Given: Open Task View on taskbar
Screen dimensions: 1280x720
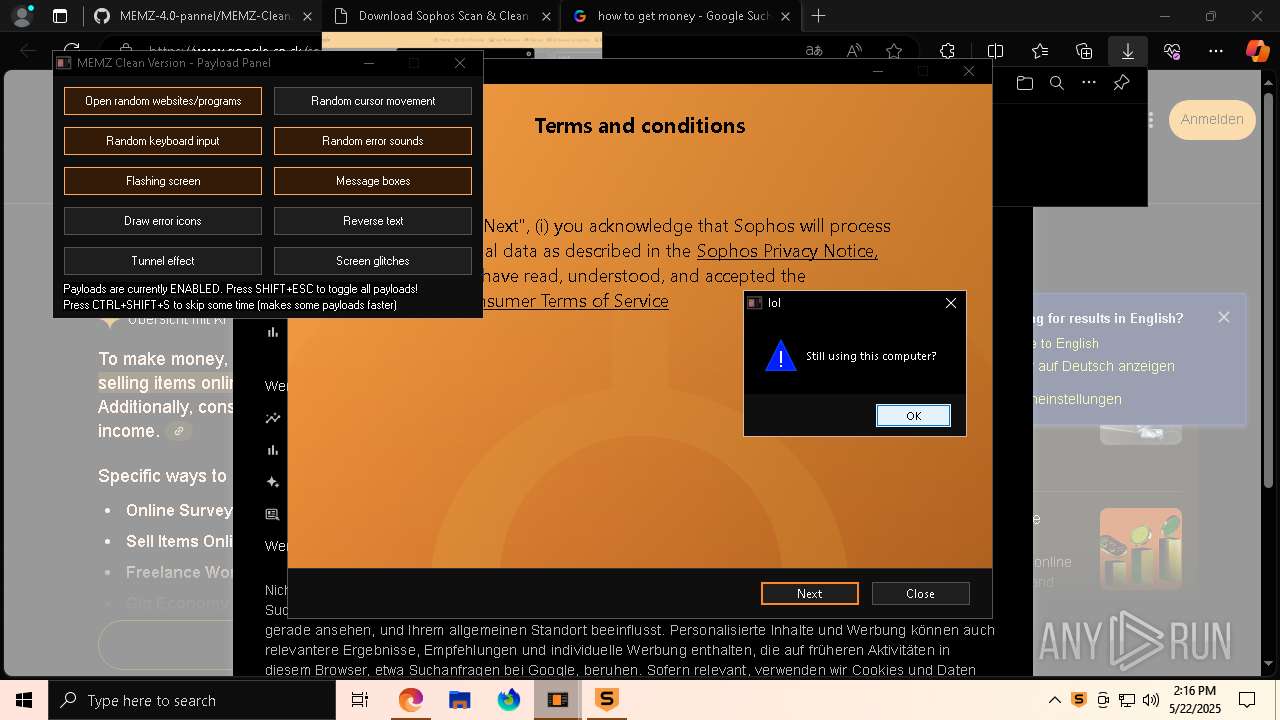Looking at the screenshot, I should [x=360, y=700].
